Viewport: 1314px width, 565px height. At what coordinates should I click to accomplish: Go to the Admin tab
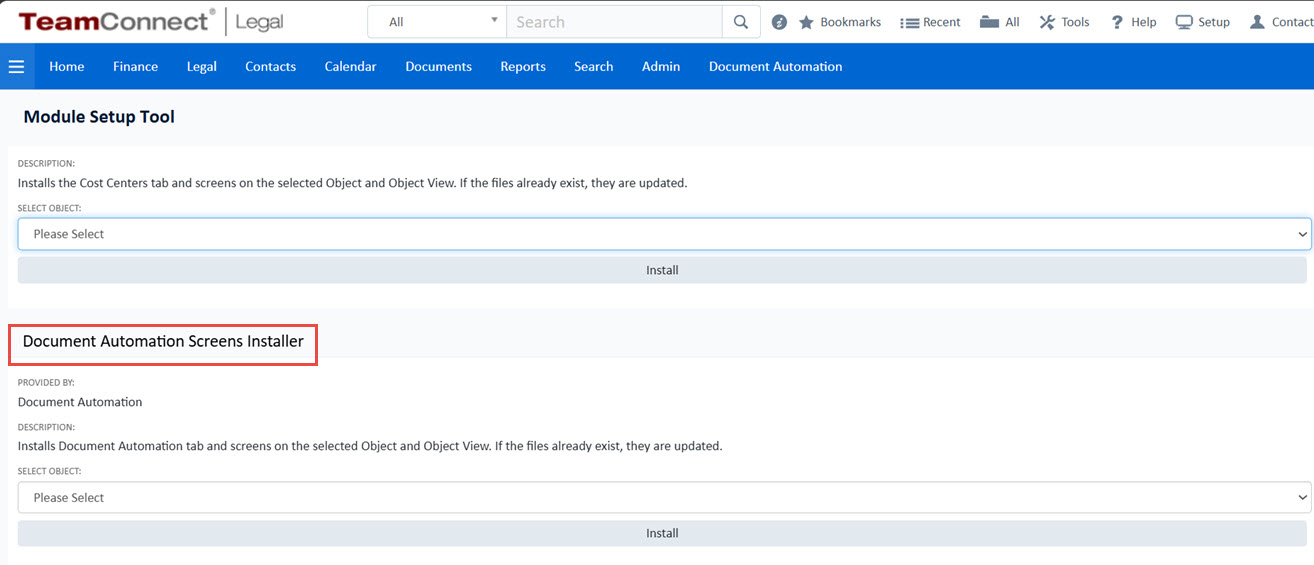tap(661, 67)
